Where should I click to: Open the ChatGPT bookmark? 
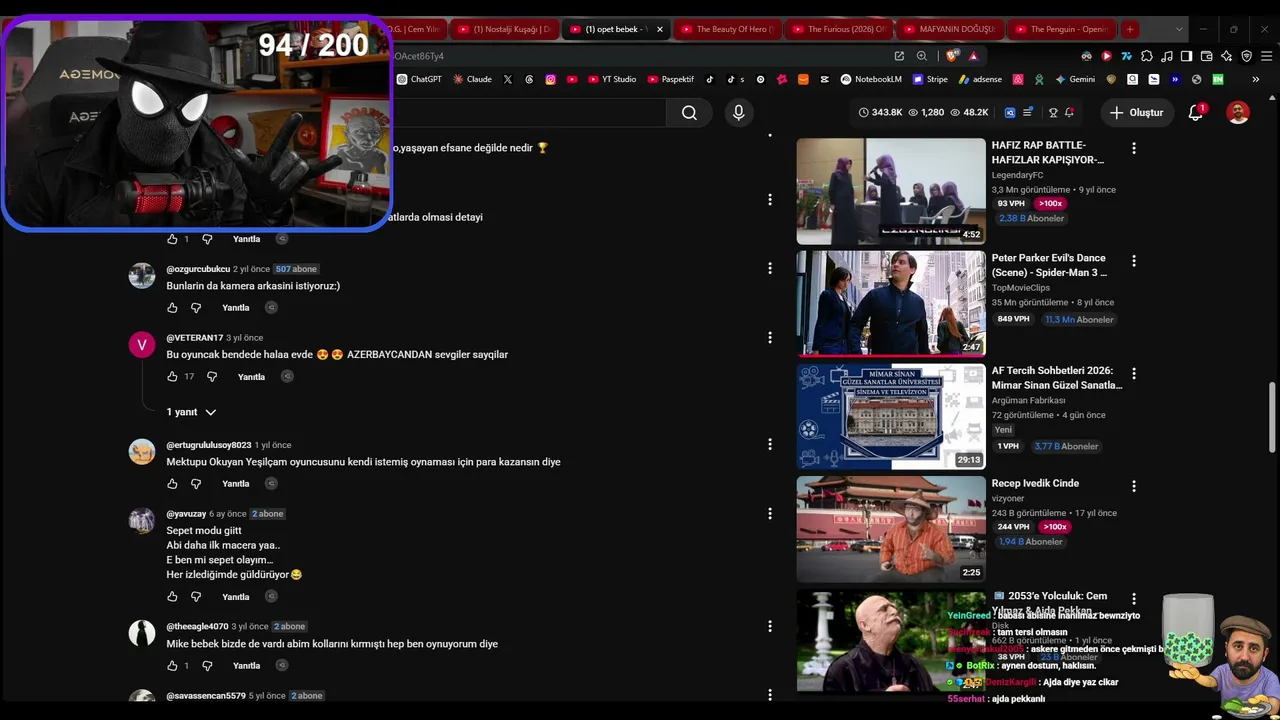(419, 79)
